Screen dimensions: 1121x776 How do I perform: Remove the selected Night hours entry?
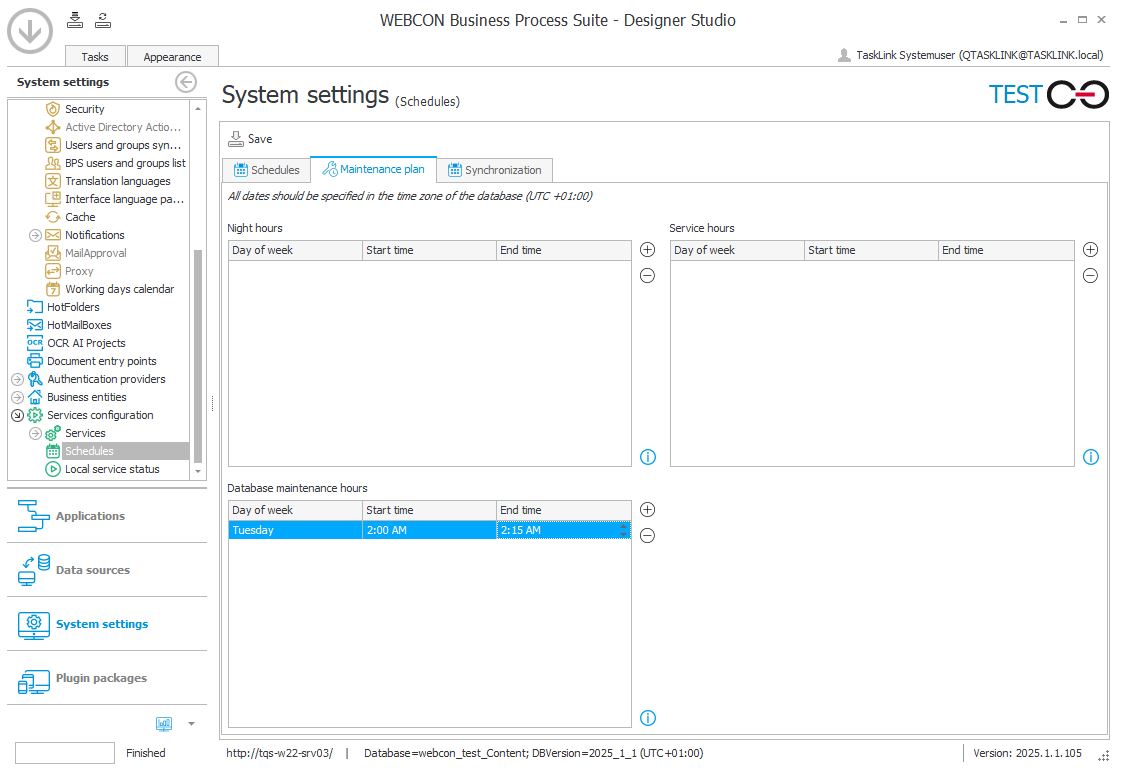pos(647,275)
